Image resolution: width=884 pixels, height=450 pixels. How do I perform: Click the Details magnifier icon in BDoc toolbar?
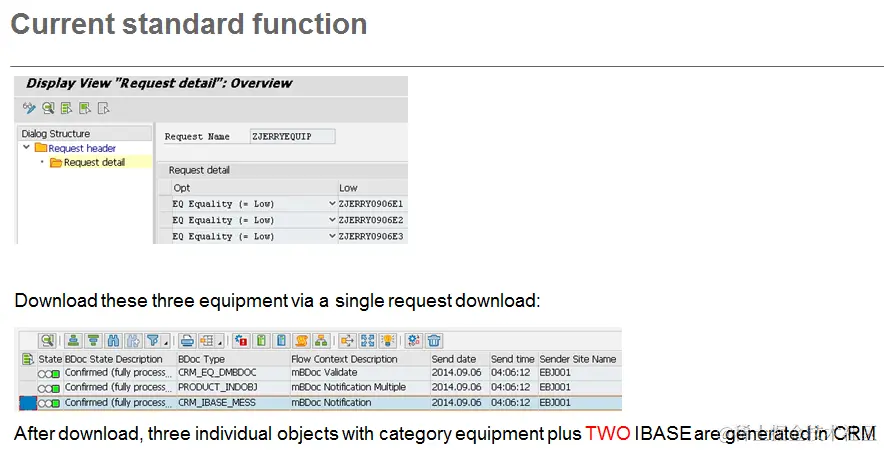pyautogui.click(x=47, y=341)
